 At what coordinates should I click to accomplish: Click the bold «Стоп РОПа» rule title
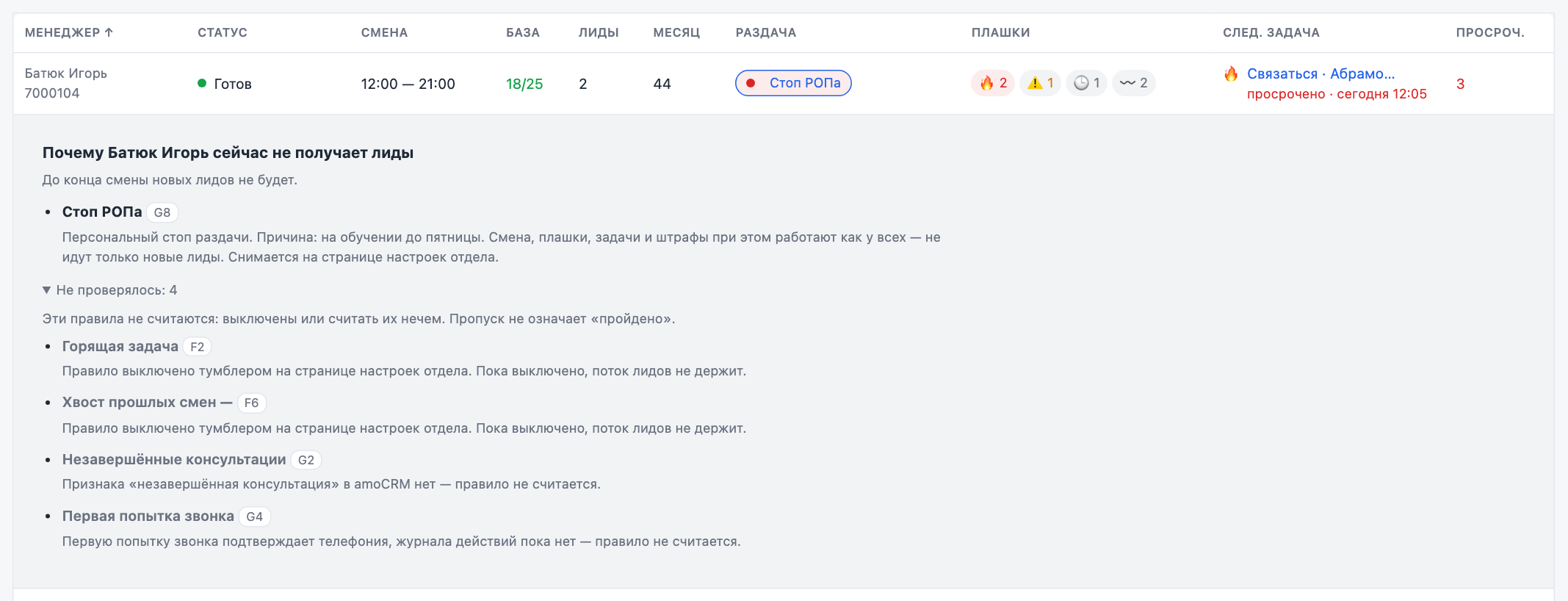[x=102, y=212]
